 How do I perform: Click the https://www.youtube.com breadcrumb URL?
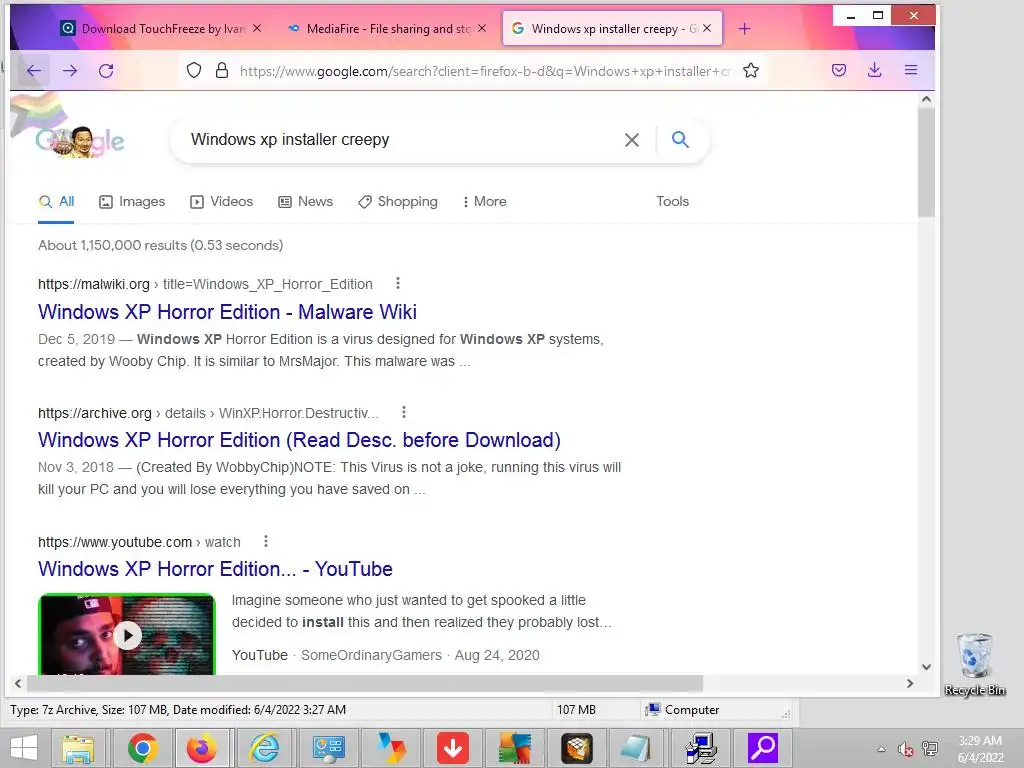[x=115, y=542]
